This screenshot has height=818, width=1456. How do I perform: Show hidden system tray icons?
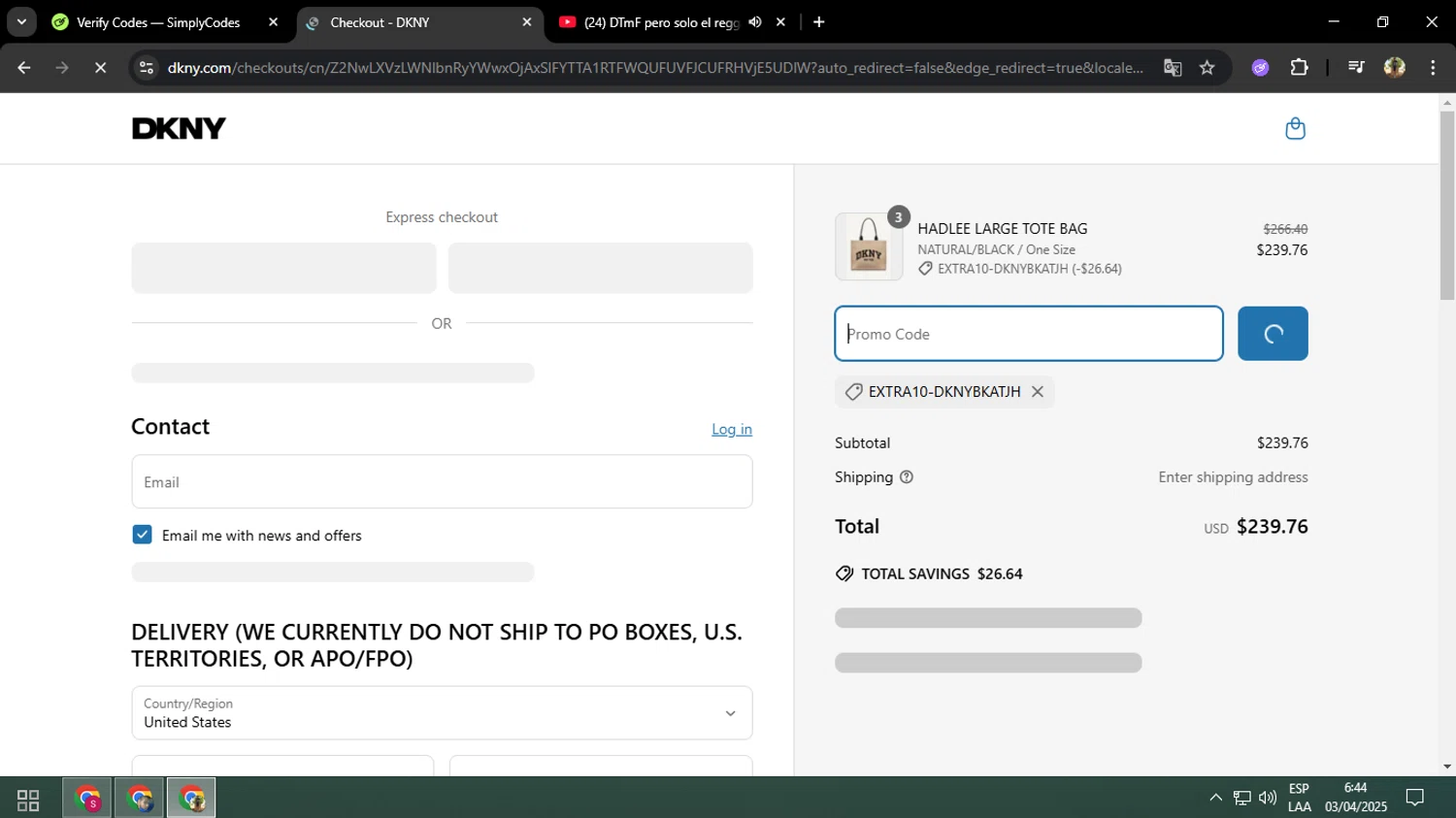pos(1215,798)
